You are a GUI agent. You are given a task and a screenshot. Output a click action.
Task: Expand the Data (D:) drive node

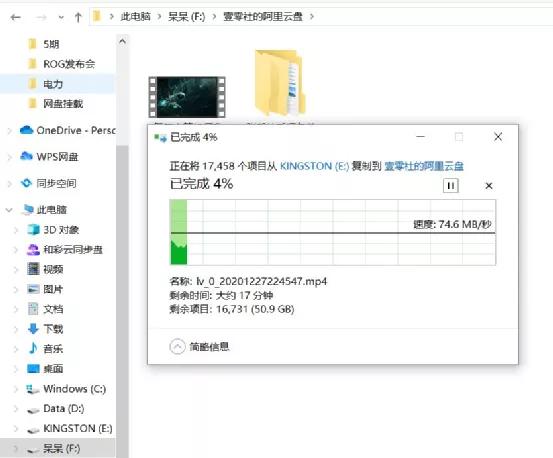tap(16, 409)
